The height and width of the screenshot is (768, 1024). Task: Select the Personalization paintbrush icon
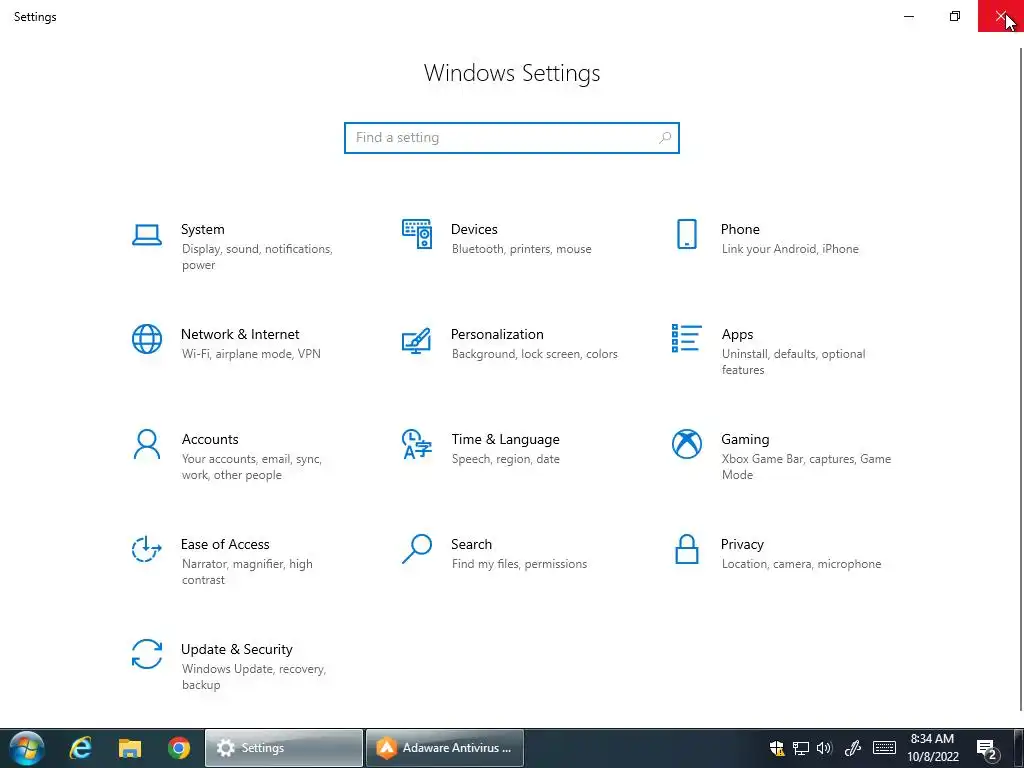[417, 340]
